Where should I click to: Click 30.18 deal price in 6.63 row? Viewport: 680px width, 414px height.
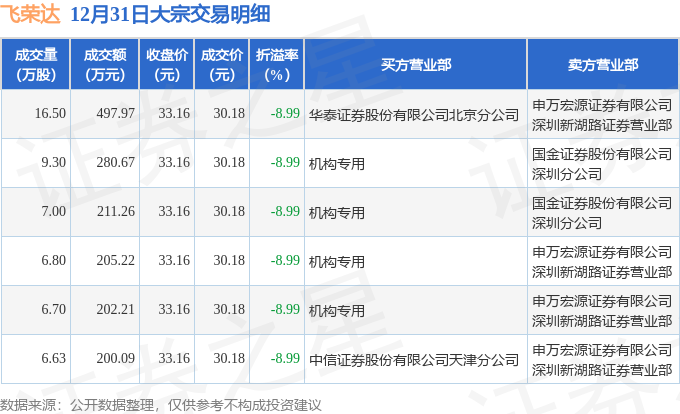229,359
